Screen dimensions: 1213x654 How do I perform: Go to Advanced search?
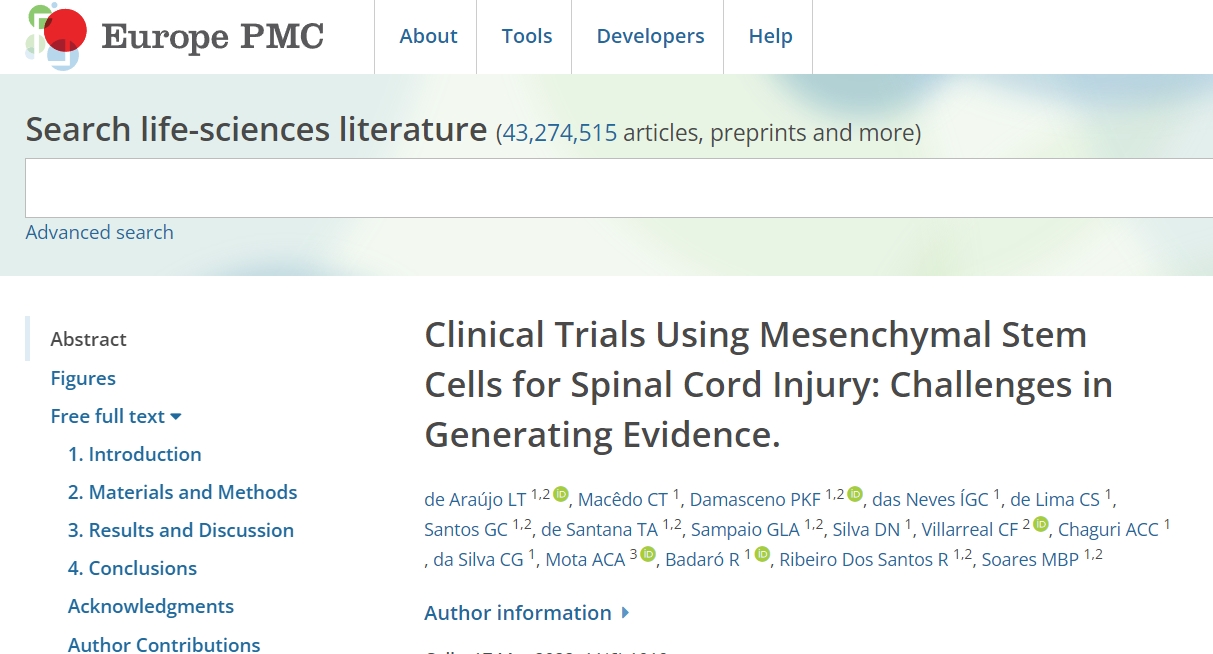click(99, 232)
